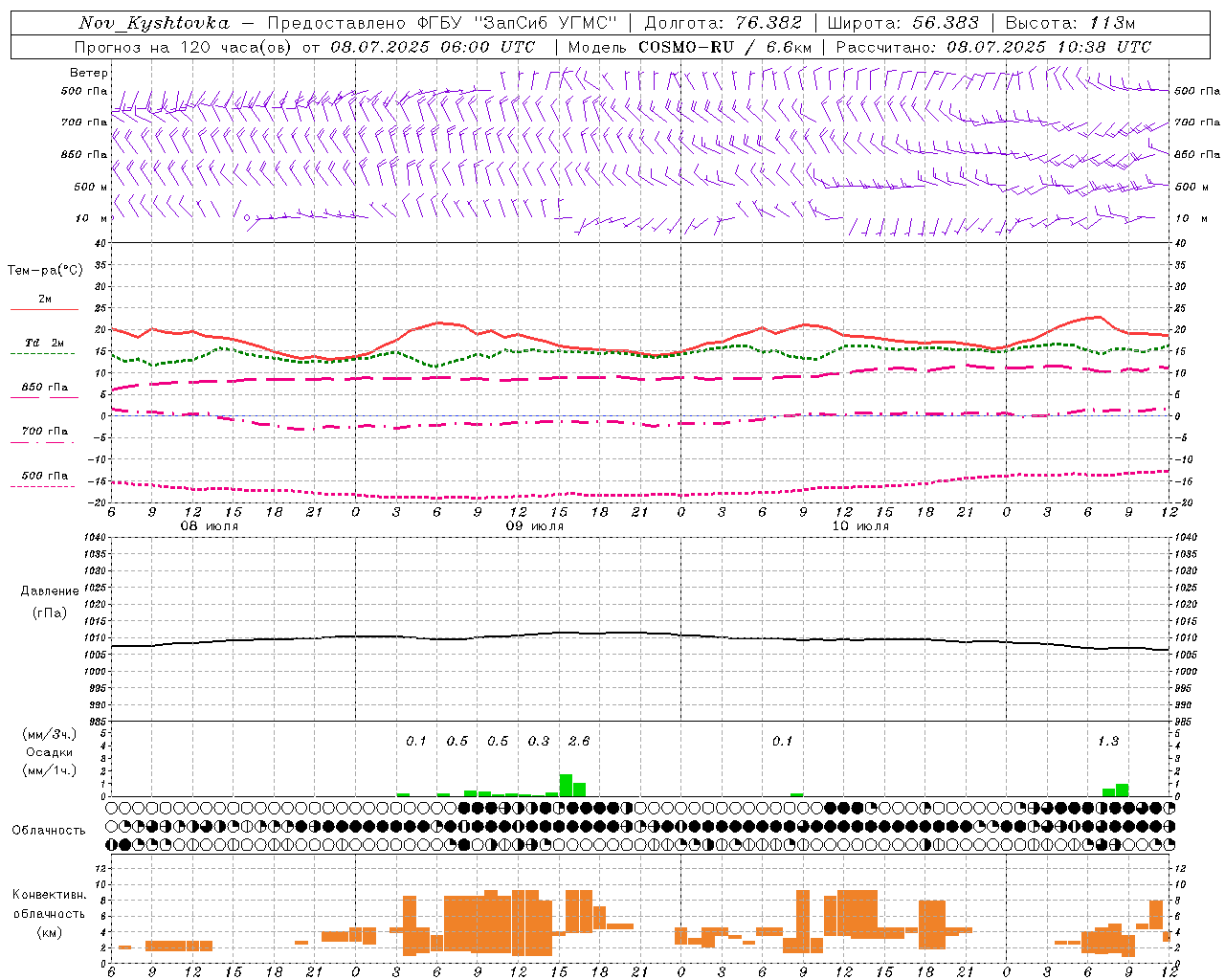
Task: Click the '08 июля' date label
Action: click(x=210, y=526)
